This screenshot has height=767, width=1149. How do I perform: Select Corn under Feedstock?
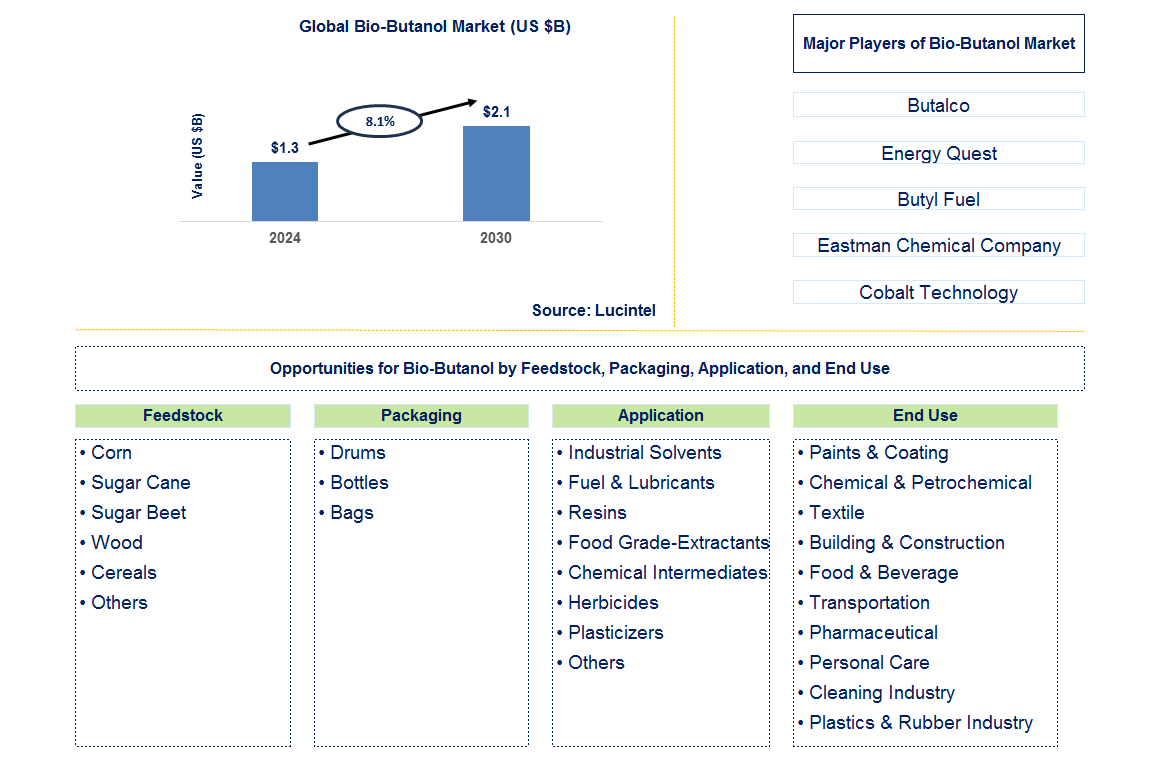112,452
